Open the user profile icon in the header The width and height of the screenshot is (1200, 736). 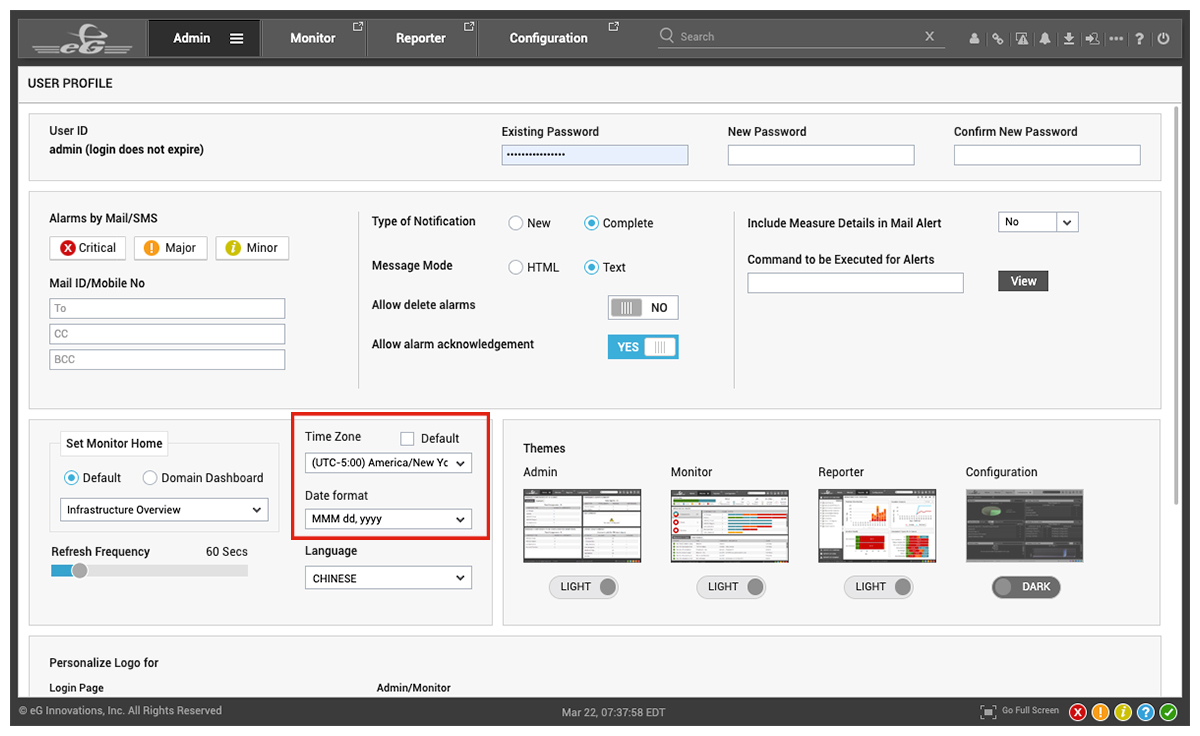[975, 39]
